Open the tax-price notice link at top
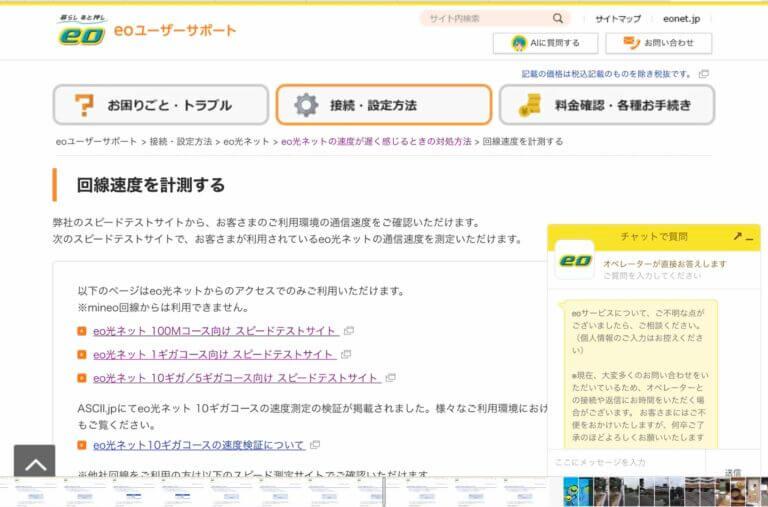 point(606,74)
